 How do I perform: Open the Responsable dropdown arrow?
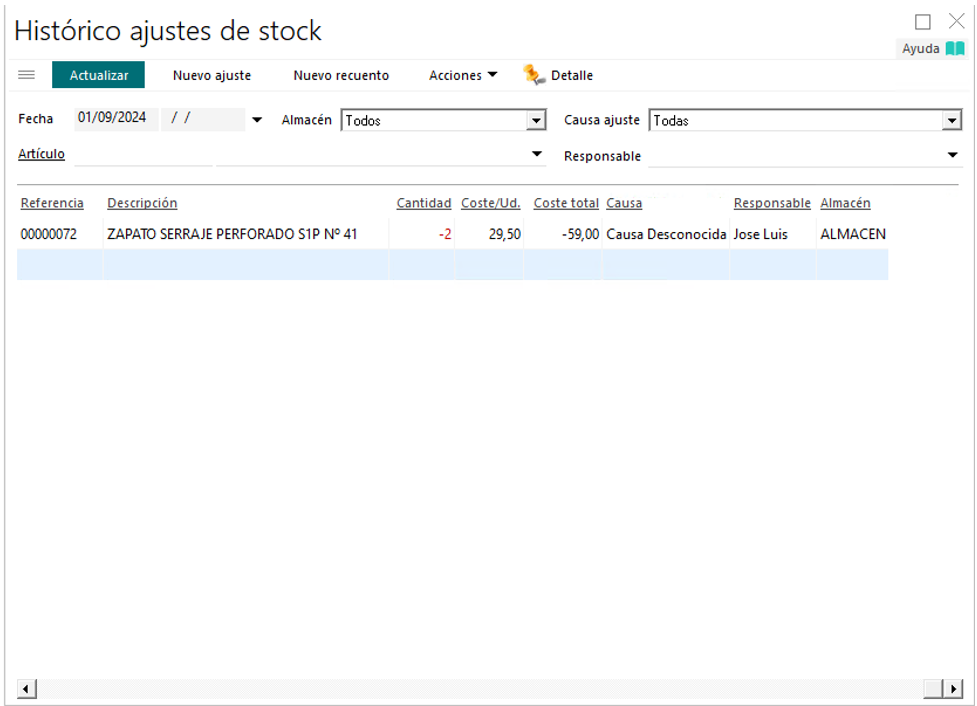(x=952, y=155)
